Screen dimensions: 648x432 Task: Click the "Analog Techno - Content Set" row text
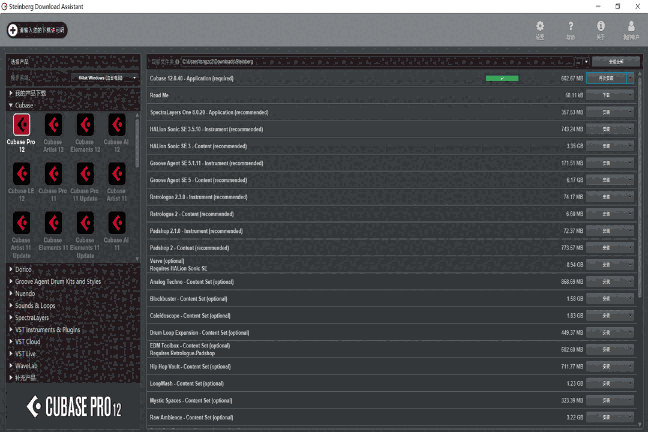tap(192, 282)
